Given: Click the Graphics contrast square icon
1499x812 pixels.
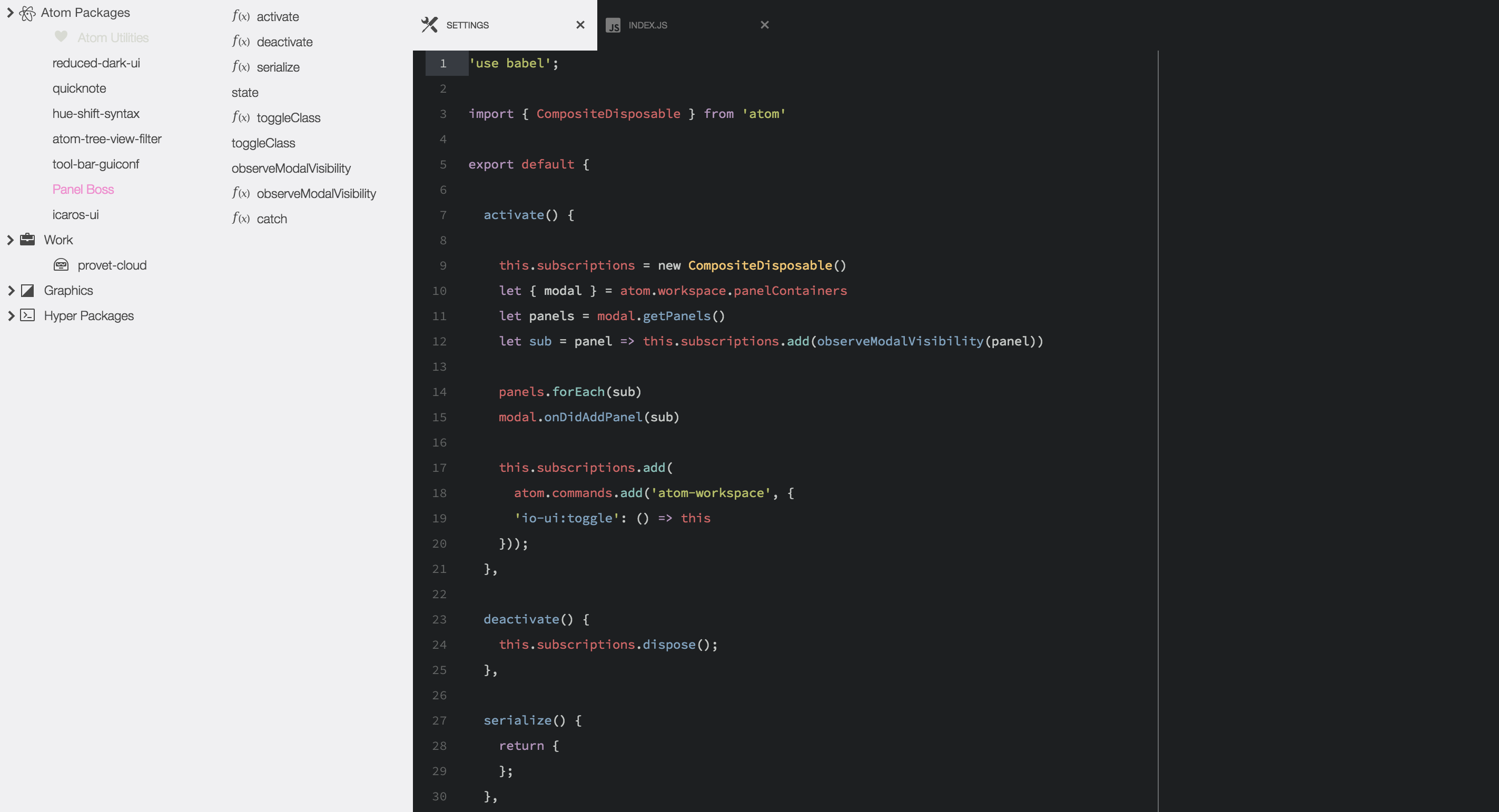Looking at the screenshot, I should (x=27, y=290).
